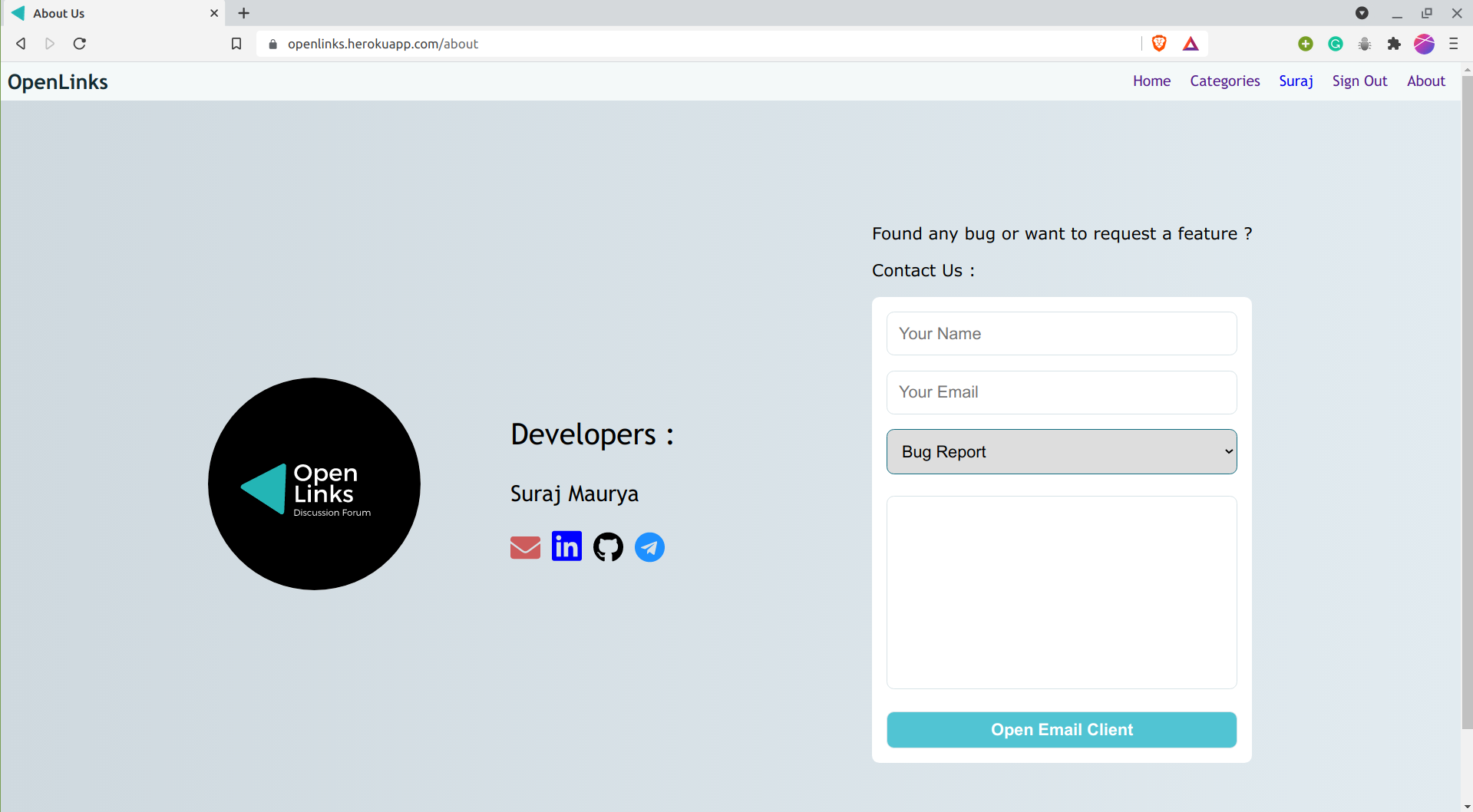
Task: Open the browser hamburger menu
Action: tap(1453, 44)
